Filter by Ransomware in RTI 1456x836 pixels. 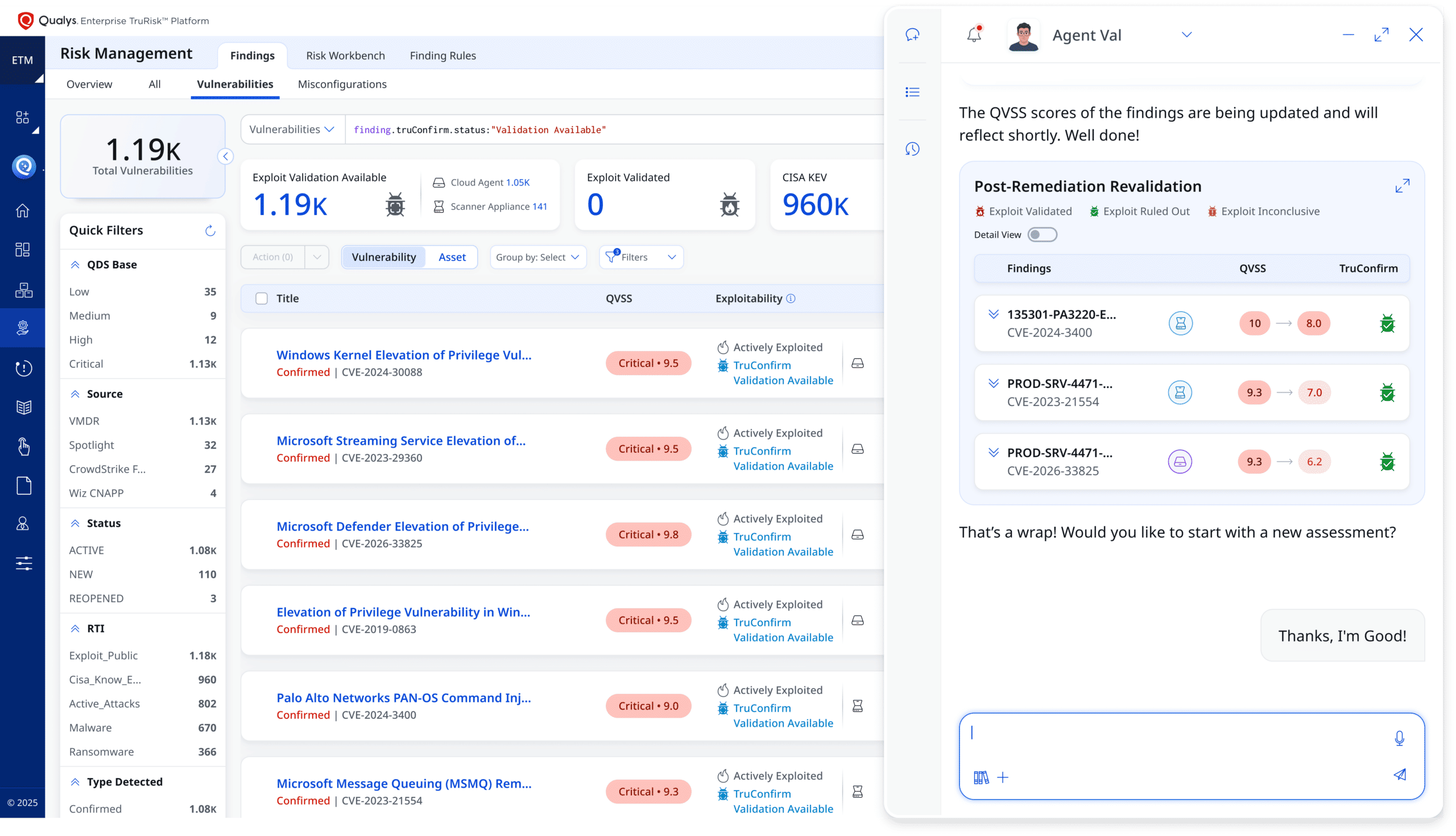142,752
